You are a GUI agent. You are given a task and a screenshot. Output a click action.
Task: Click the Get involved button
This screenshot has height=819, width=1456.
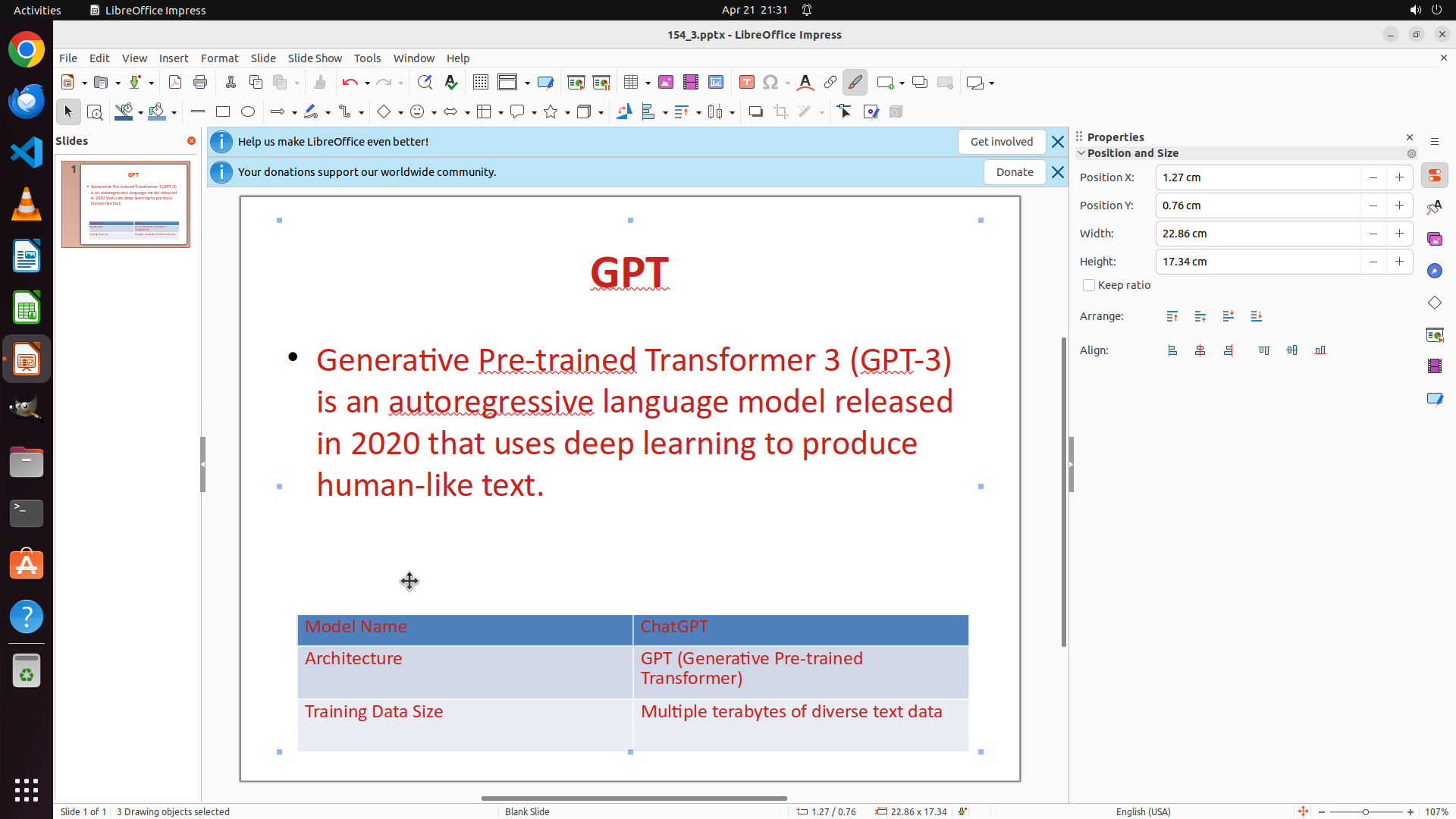(1001, 142)
